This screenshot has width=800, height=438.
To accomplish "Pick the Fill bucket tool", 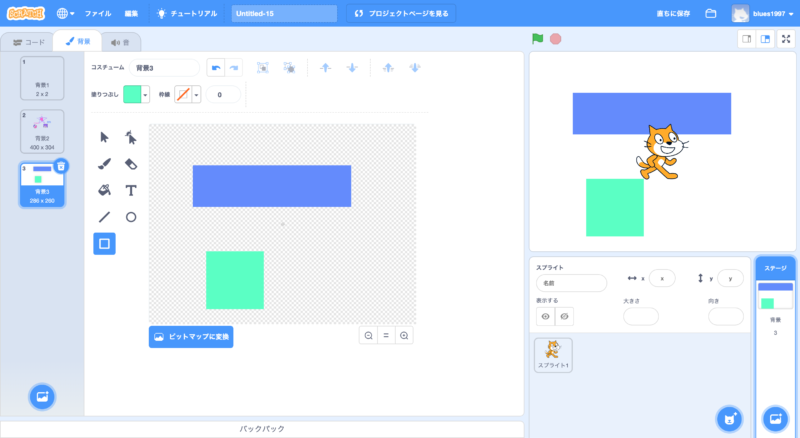I will tap(104, 190).
